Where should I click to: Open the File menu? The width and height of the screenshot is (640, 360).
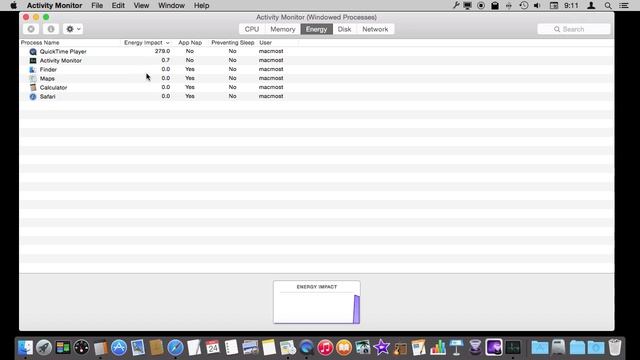[x=97, y=5]
